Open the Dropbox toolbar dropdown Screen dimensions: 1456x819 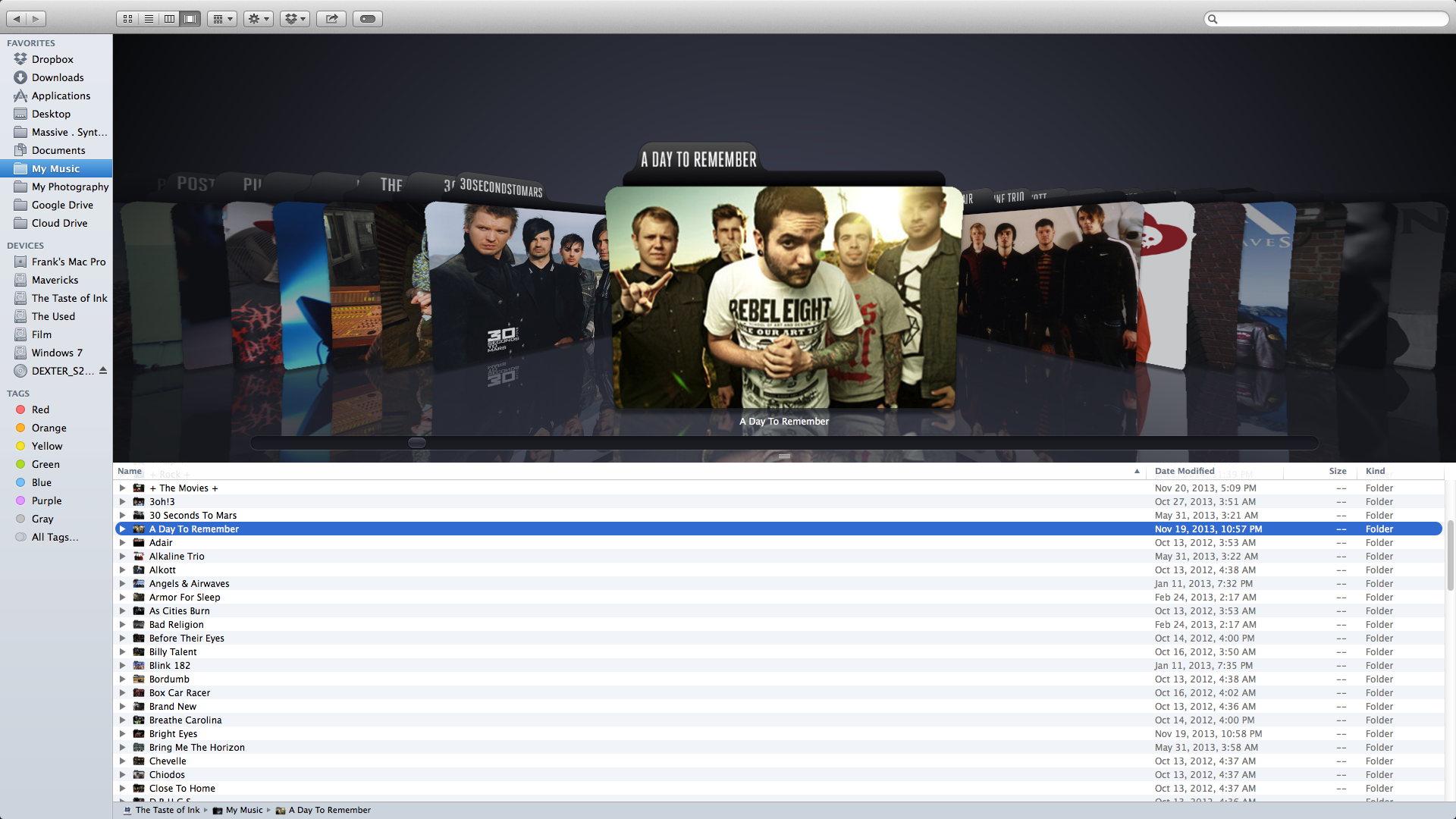pyautogui.click(x=294, y=19)
